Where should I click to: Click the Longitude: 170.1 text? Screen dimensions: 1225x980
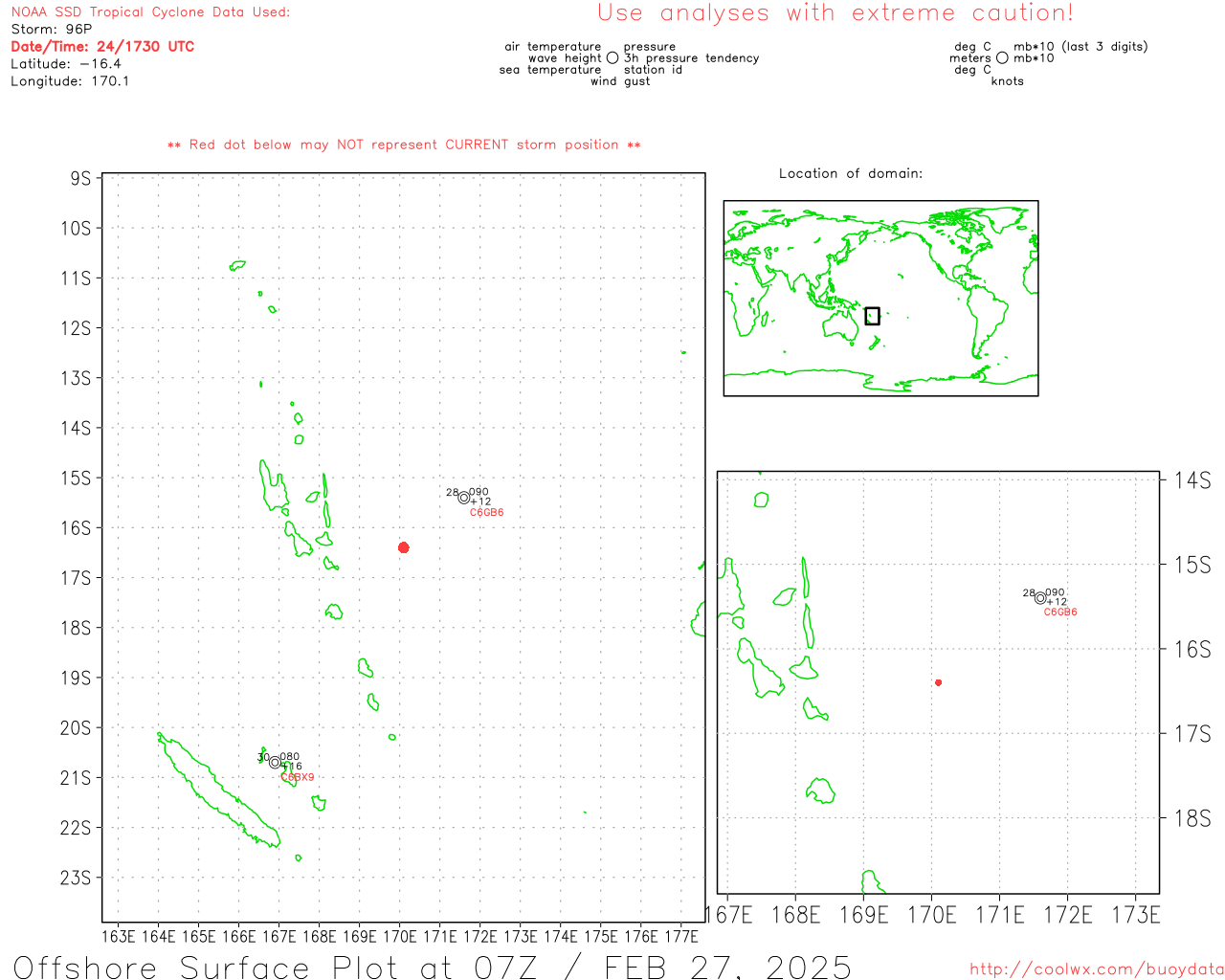(70, 80)
